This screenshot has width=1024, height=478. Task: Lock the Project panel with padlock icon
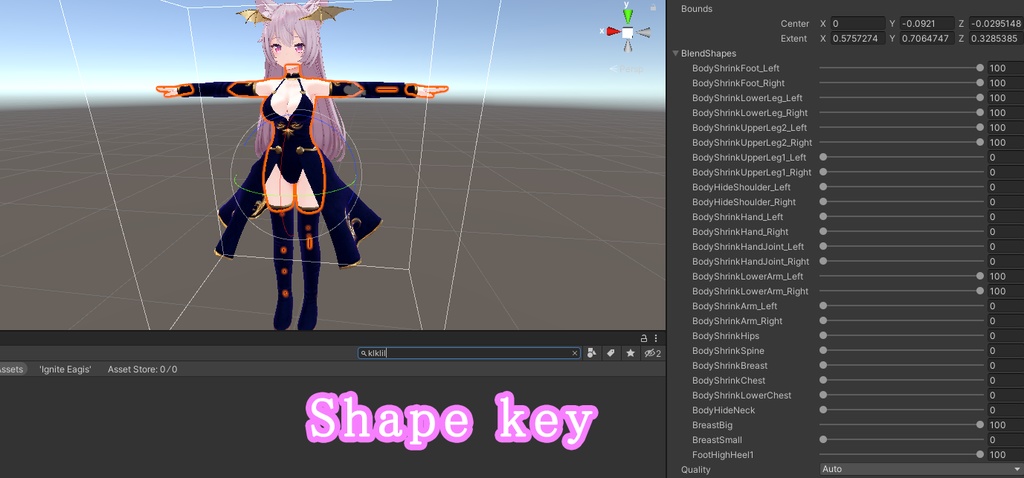click(x=644, y=338)
